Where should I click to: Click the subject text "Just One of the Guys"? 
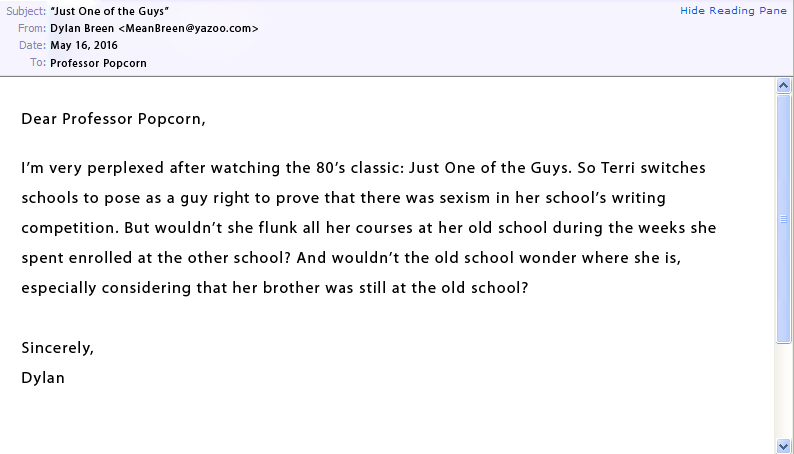point(109,10)
